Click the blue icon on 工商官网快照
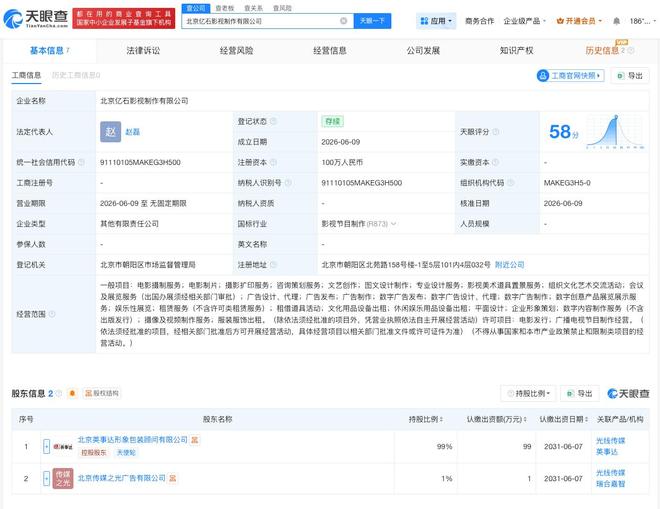Screen dimensions: 660x509 (543, 75)
